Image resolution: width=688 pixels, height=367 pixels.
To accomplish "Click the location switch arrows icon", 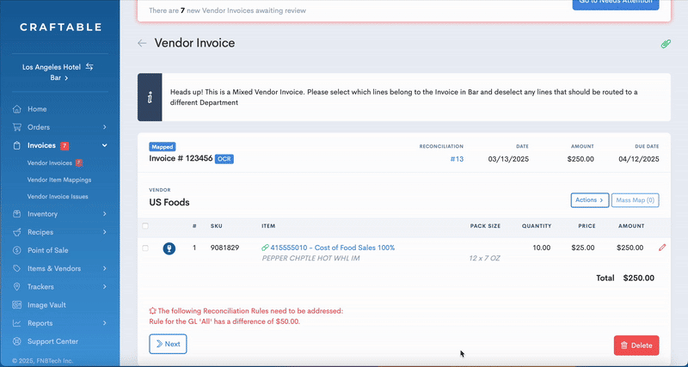I will pyautogui.click(x=90, y=67).
